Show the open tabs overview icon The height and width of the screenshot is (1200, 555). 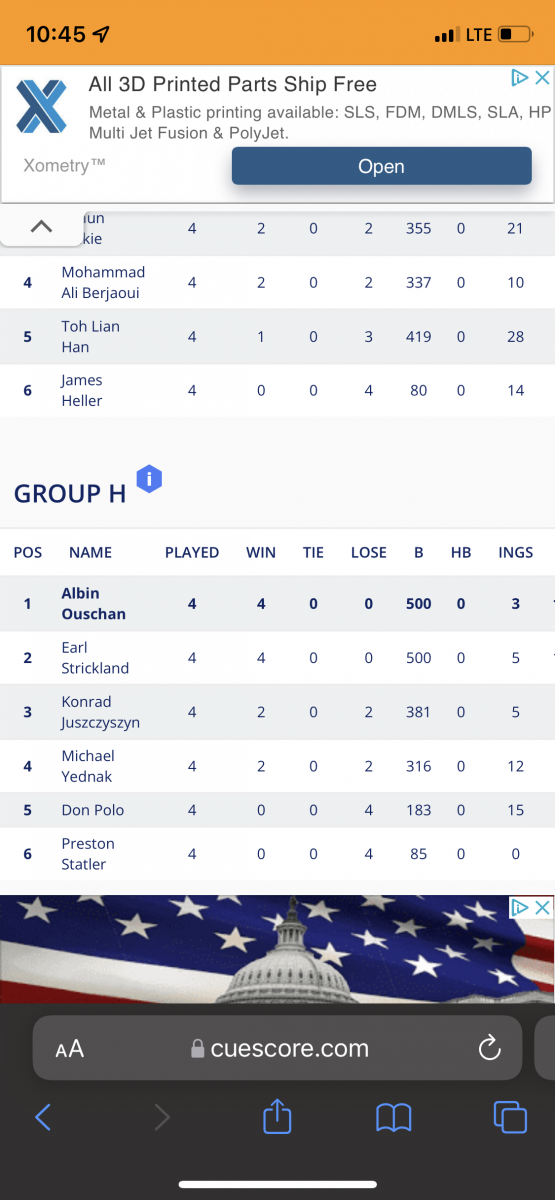click(x=510, y=1117)
